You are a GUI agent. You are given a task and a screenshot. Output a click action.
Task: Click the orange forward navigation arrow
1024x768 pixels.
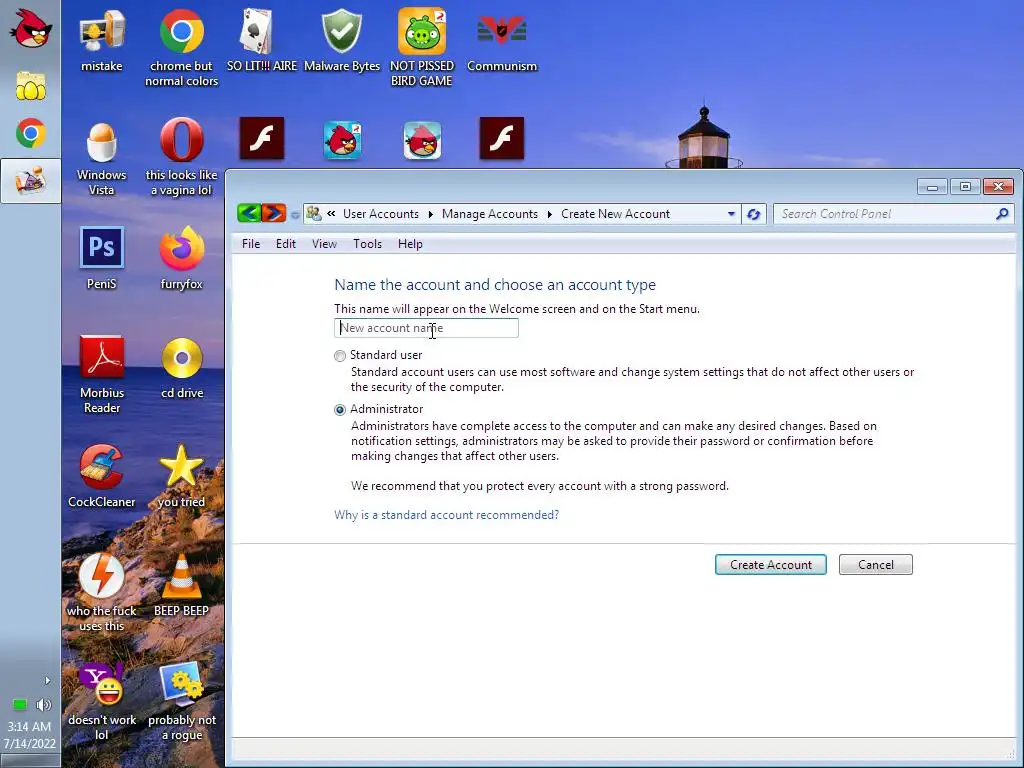274,213
